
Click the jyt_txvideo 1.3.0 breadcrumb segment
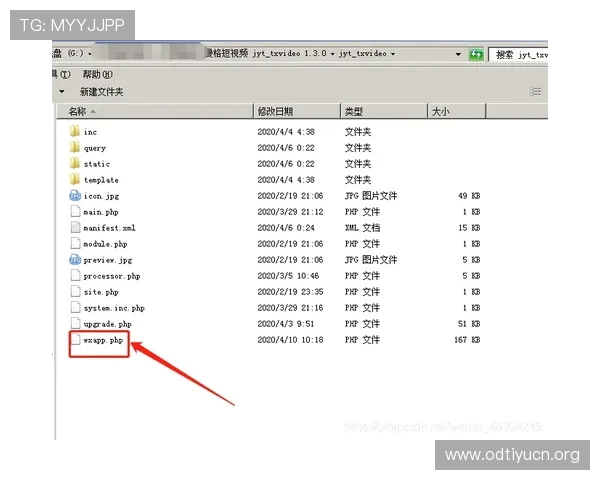[x=289, y=54]
